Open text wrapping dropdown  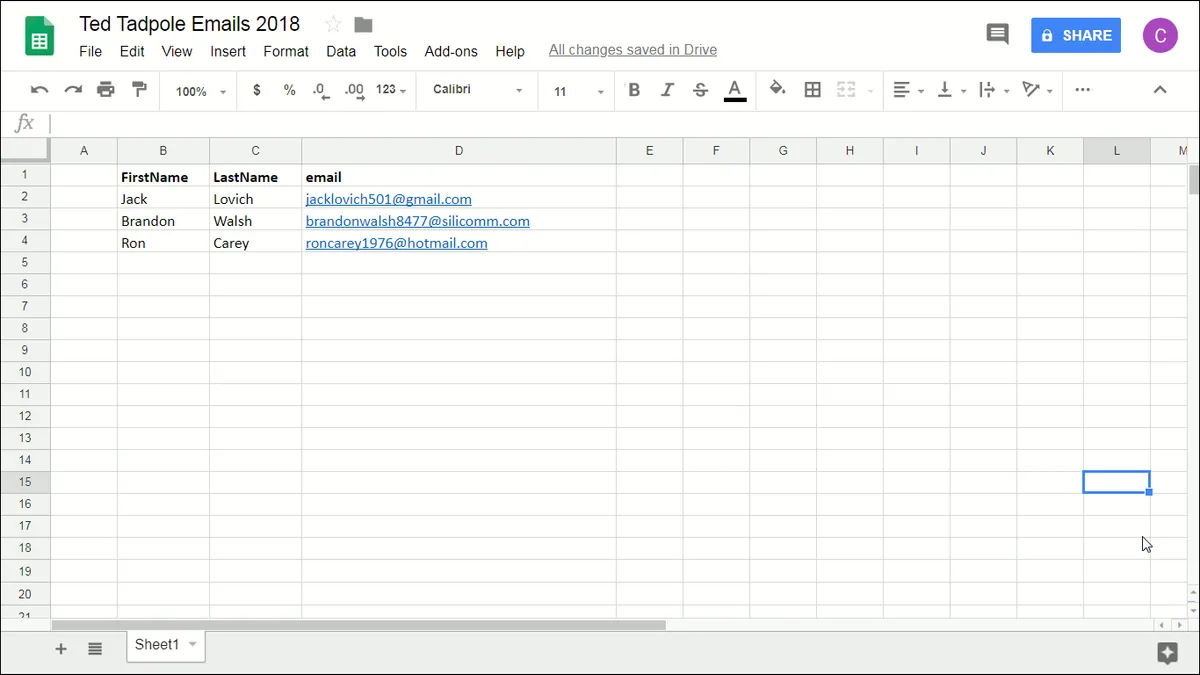(x=994, y=90)
